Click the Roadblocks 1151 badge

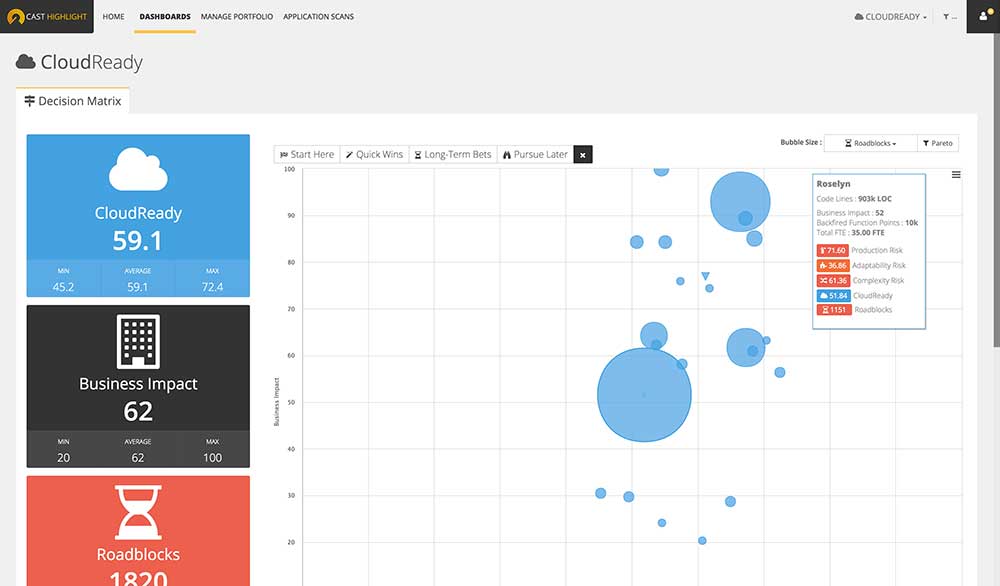(x=834, y=310)
